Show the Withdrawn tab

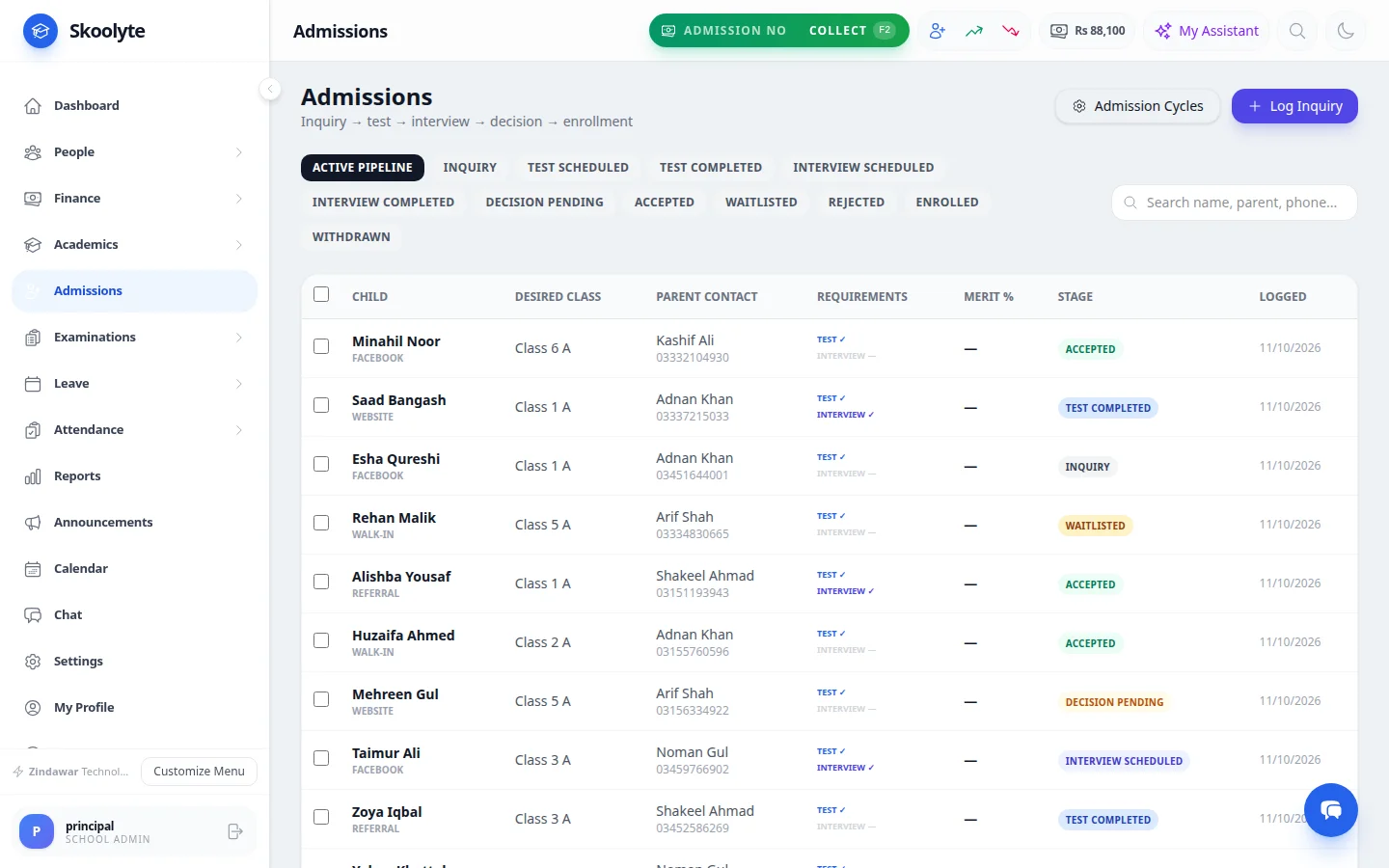(x=351, y=237)
